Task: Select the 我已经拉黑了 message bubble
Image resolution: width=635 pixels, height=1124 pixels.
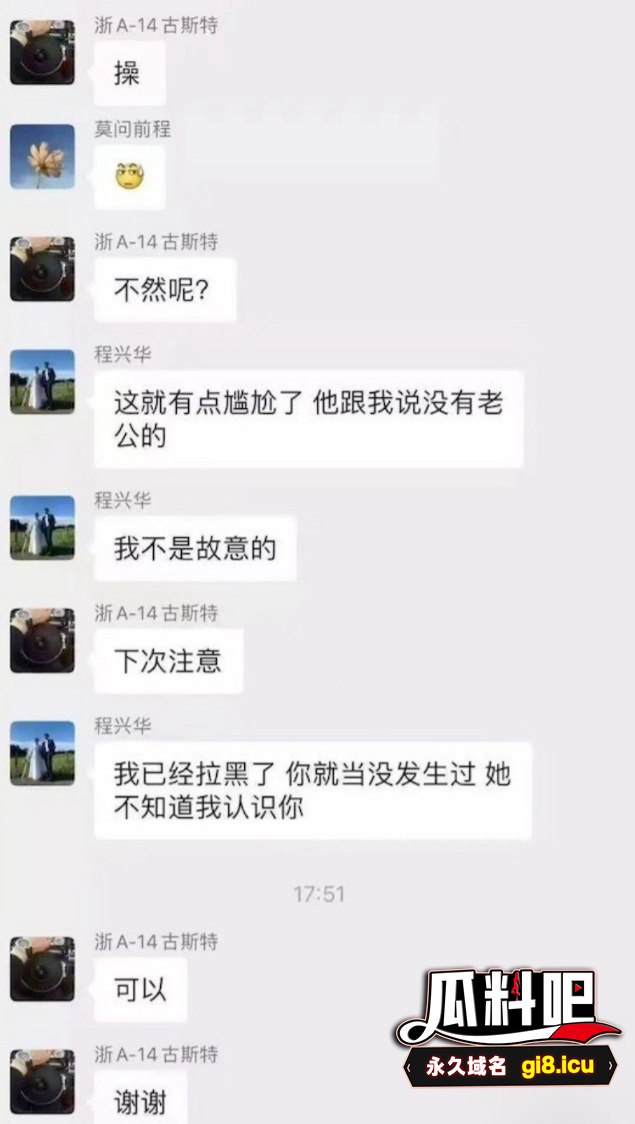Action: click(x=313, y=791)
